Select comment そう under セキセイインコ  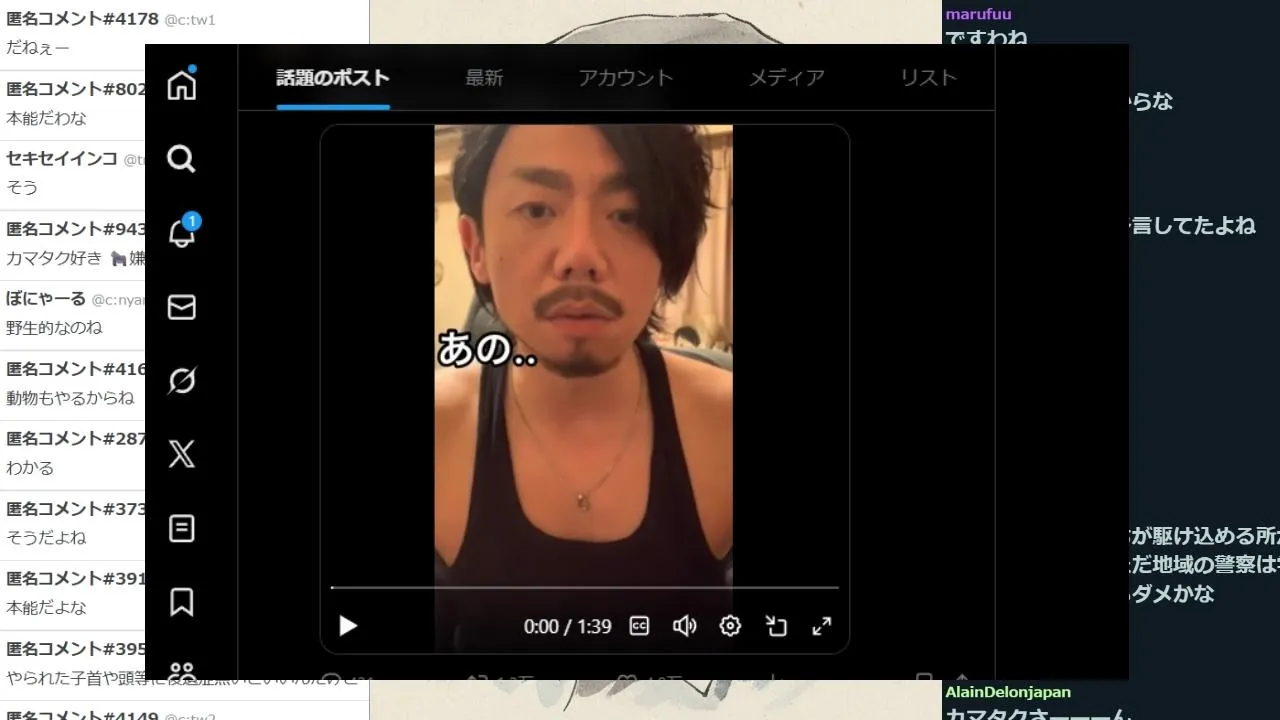click(x=22, y=188)
